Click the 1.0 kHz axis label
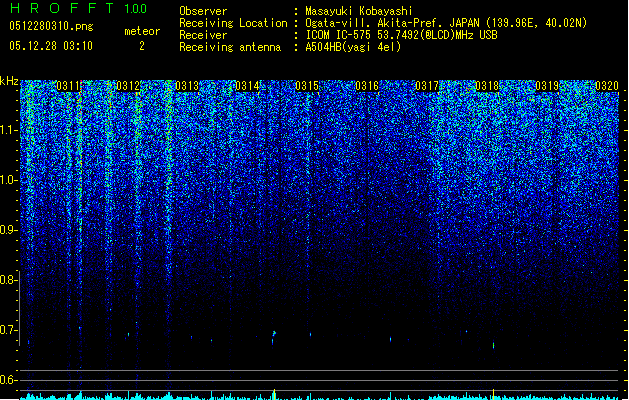Image resolution: width=629 pixels, height=400 pixels. coord(9,180)
